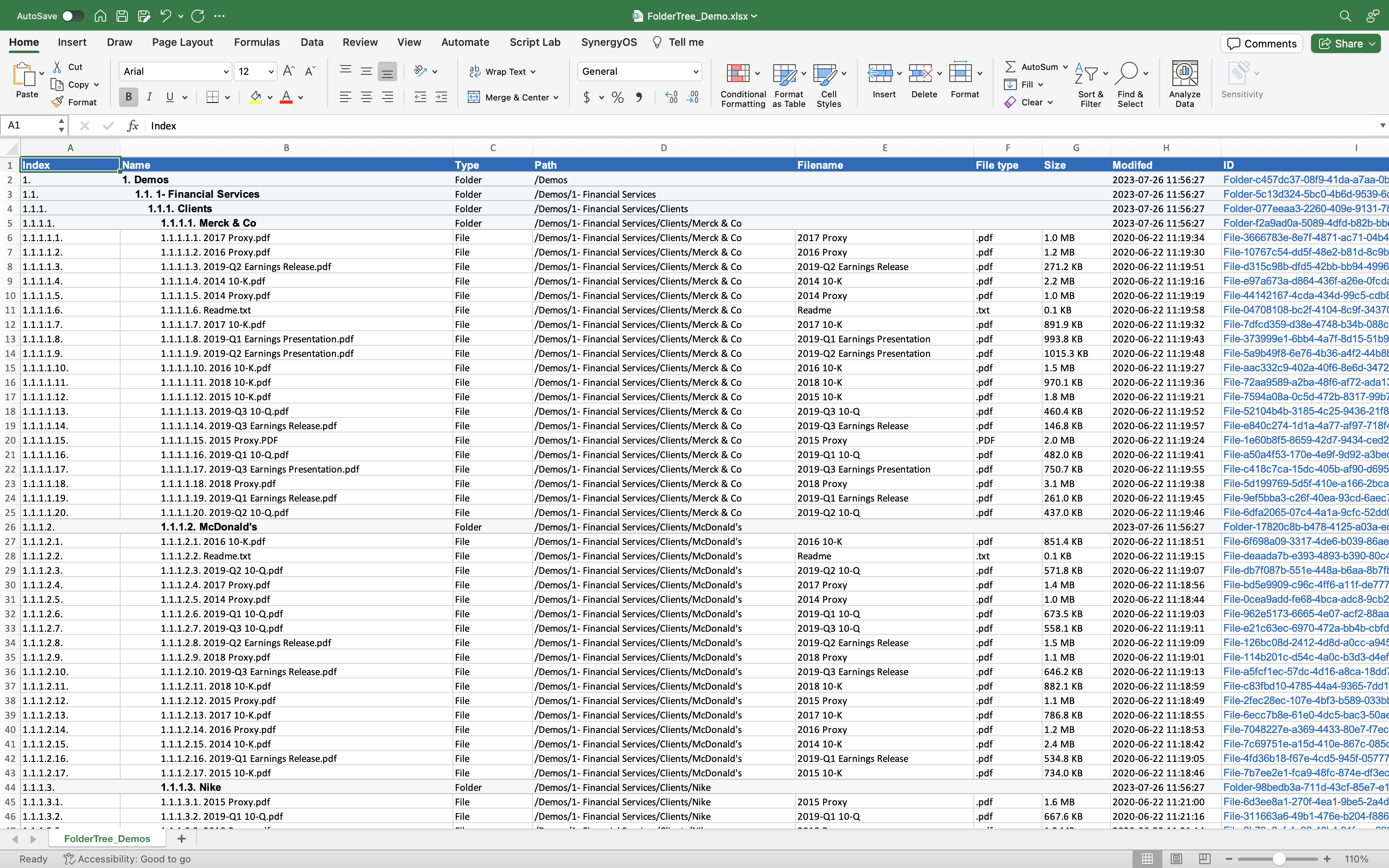Open the borders dropdown arrow
The height and width of the screenshot is (868, 1389).
click(228, 98)
